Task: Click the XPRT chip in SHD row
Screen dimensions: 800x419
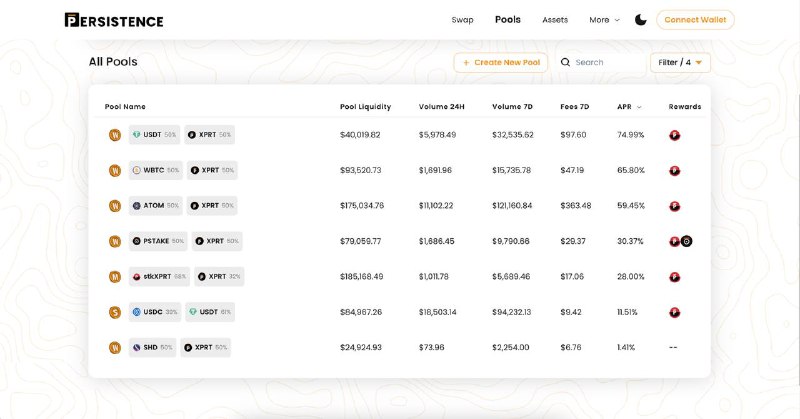Action: tap(206, 348)
